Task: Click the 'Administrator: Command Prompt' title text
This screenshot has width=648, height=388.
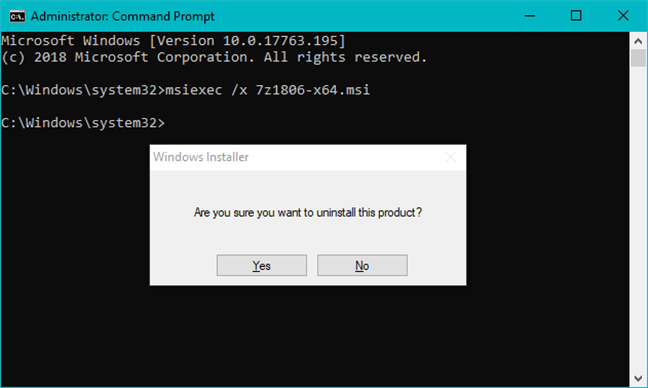Action: tap(122, 16)
